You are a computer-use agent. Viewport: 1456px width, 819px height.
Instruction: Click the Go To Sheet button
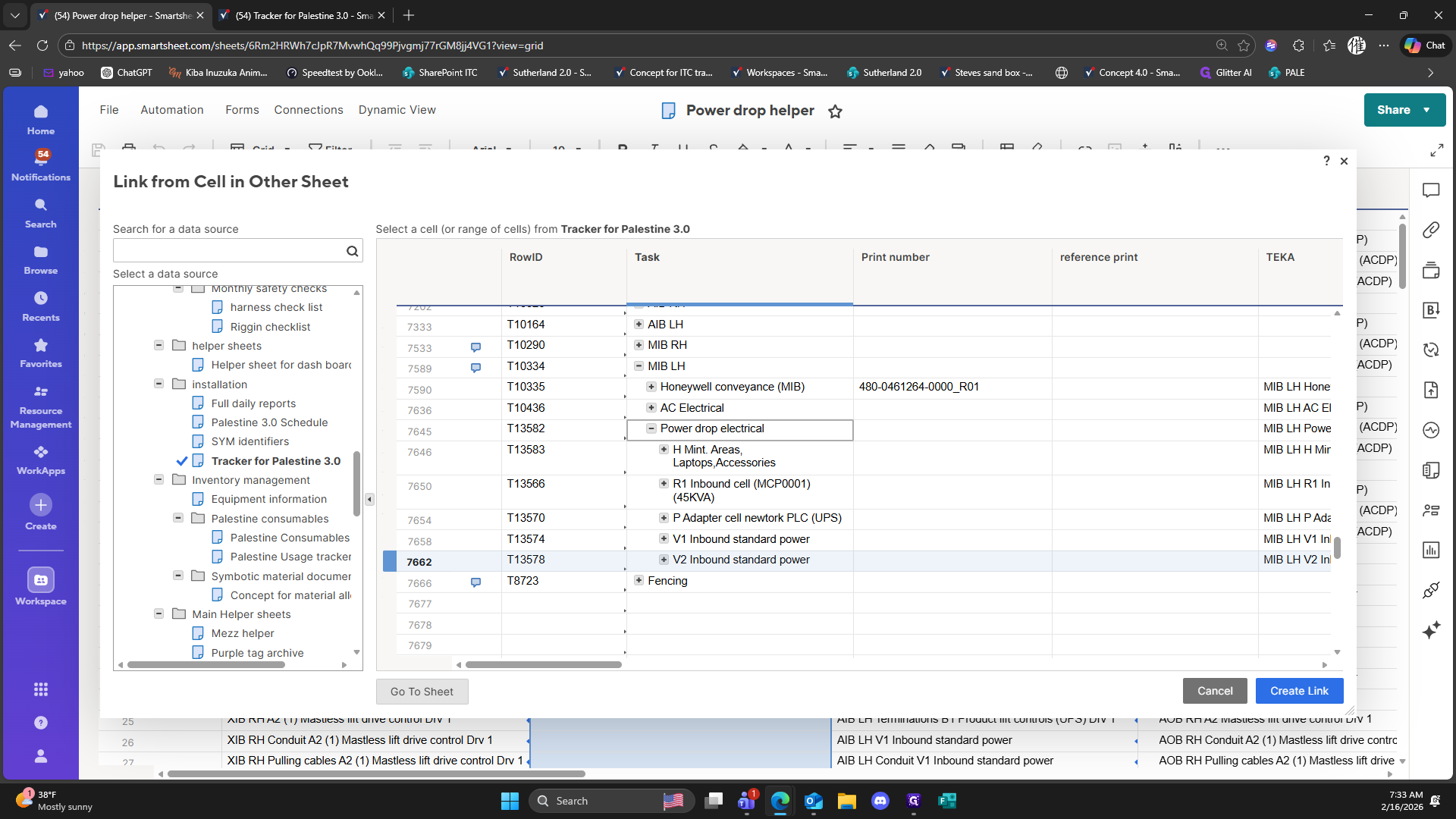[422, 692]
